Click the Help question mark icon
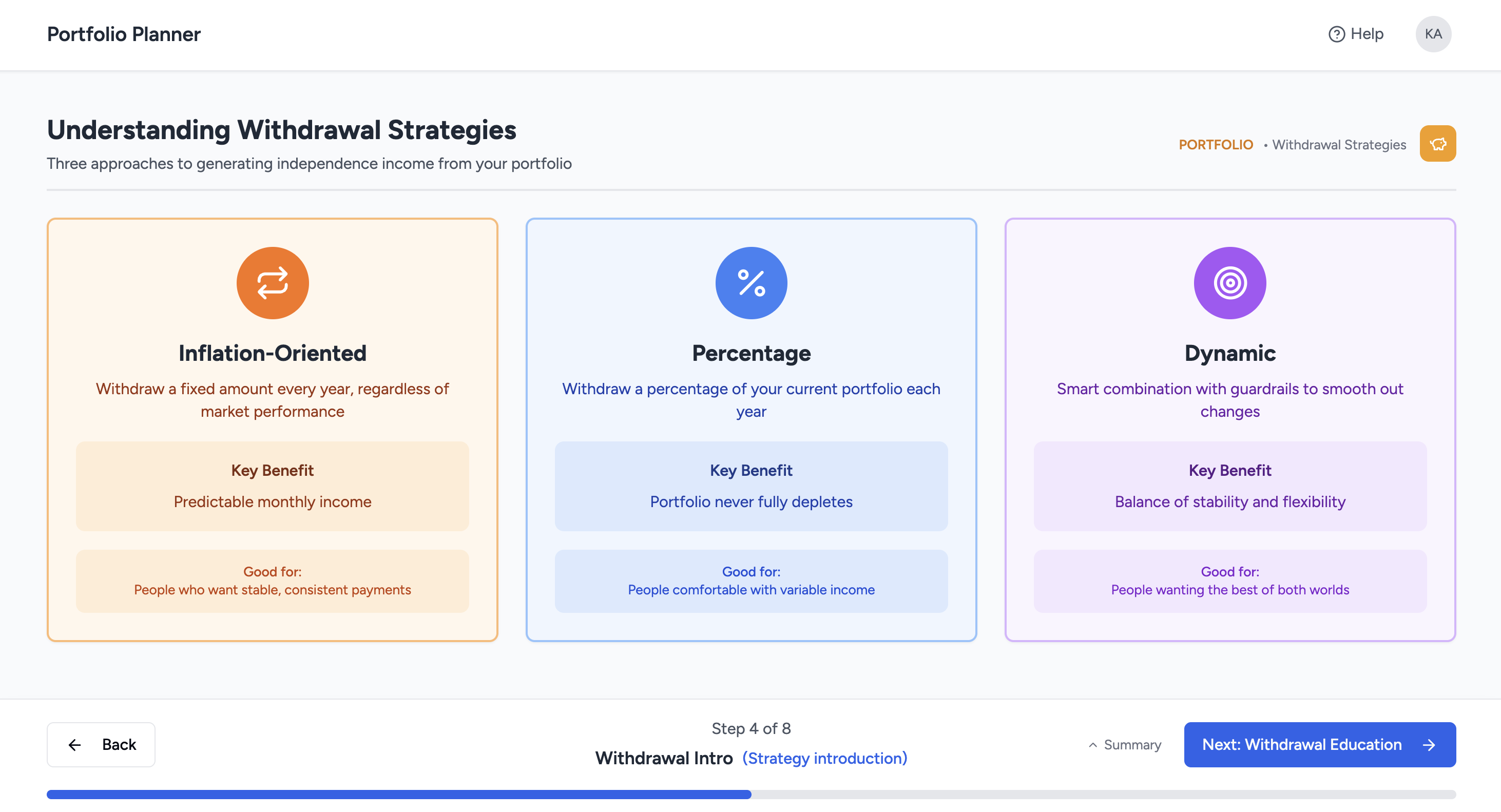The height and width of the screenshot is (812, 1501). click(1336, 34)
